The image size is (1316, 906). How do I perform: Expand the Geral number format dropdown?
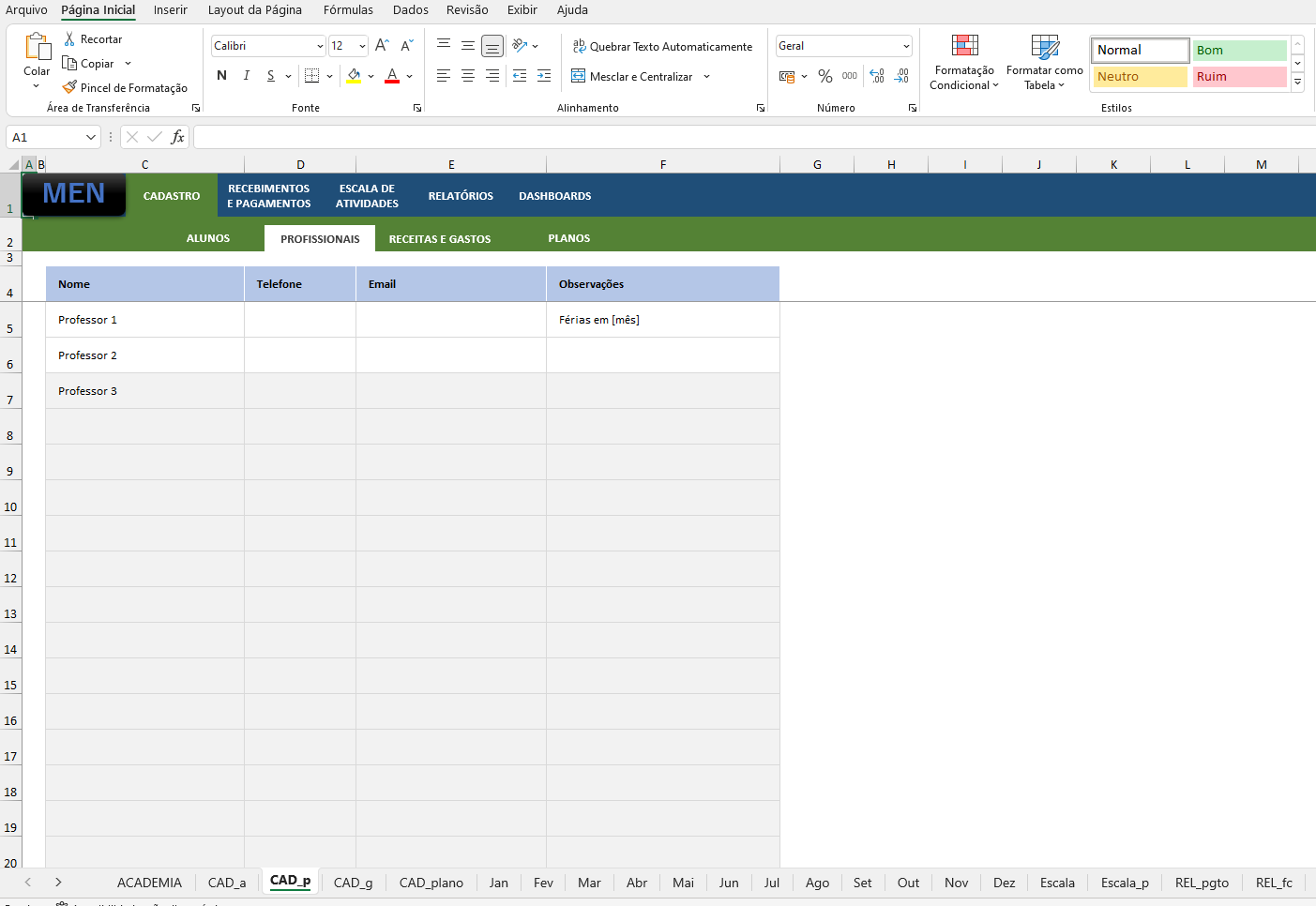tap(906, 46)
